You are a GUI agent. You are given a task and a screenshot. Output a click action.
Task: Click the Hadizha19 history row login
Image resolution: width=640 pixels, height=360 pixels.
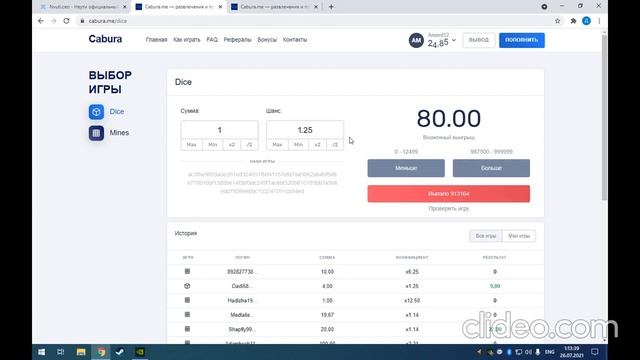(242, 300)
